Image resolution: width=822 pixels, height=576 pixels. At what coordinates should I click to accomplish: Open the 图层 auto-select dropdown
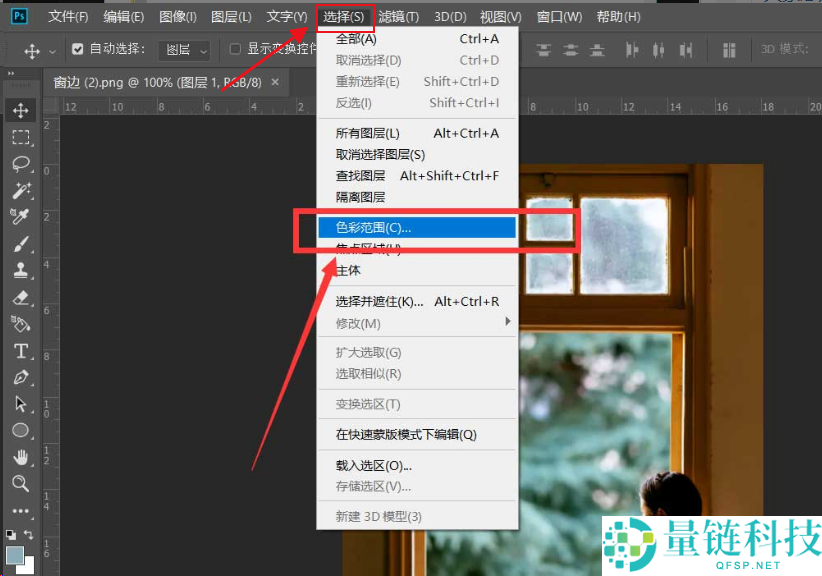[x=184, y=48]
